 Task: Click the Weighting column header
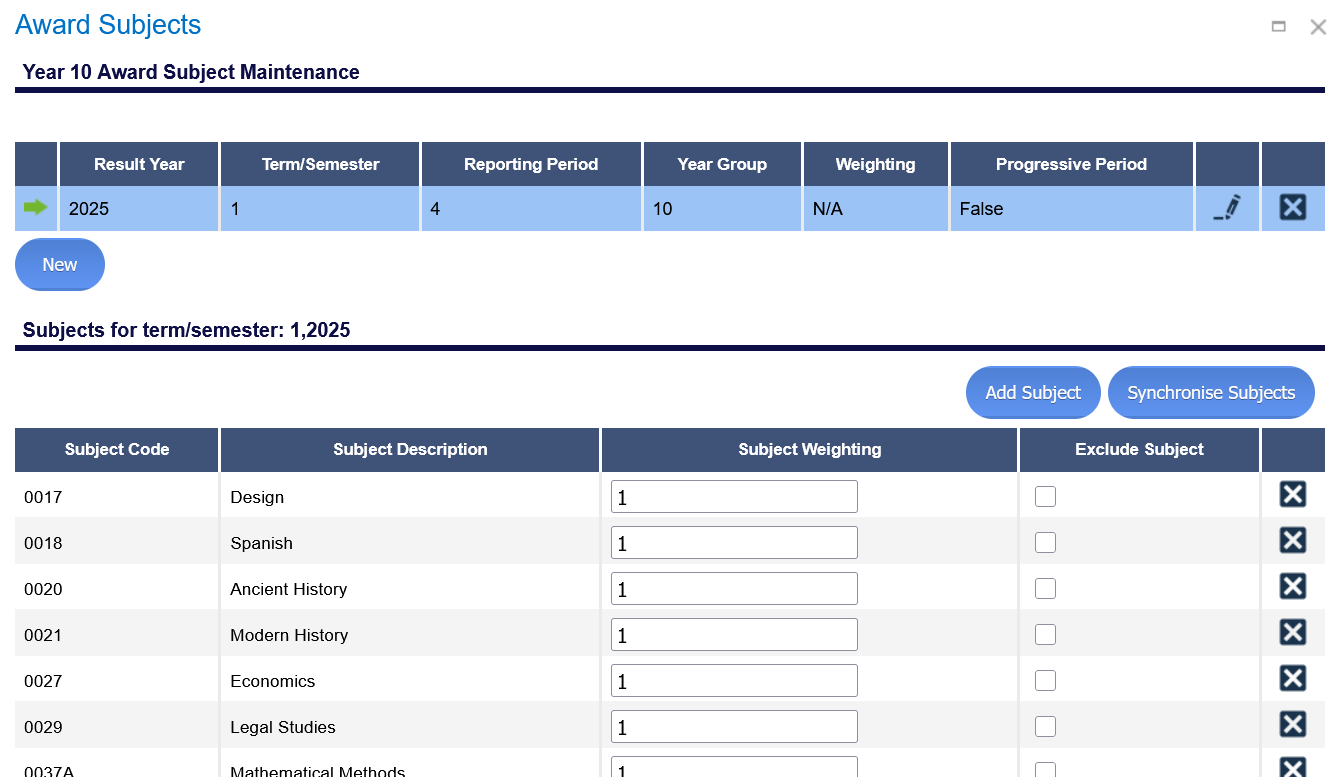point(876,164)
